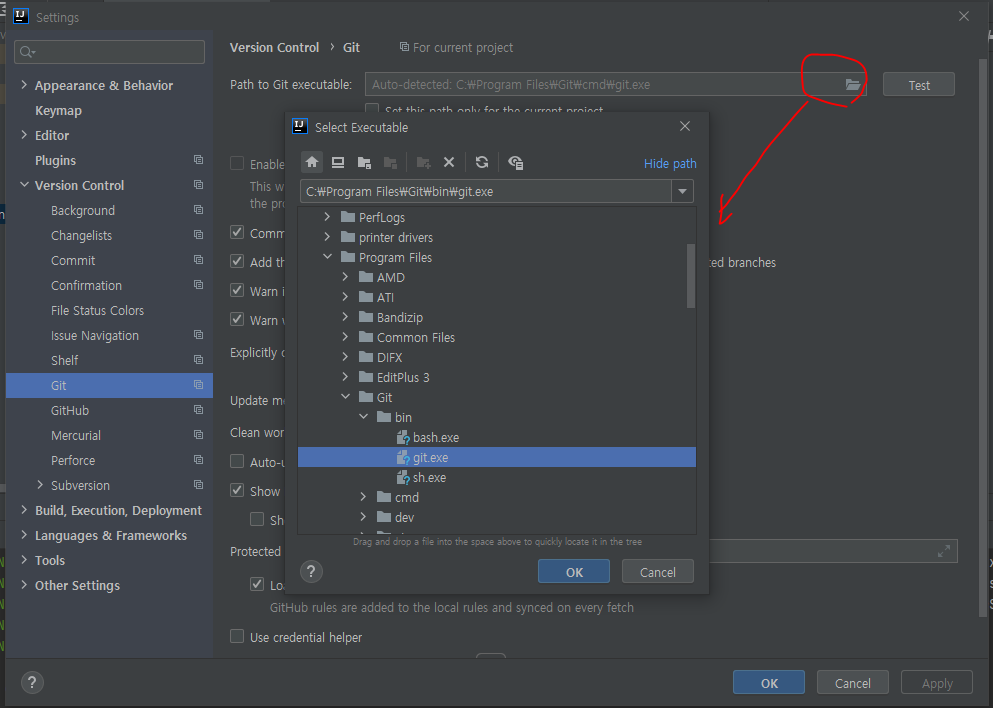
Task: Click OK in Select Executable dialog
Action: tap(574, 572)
